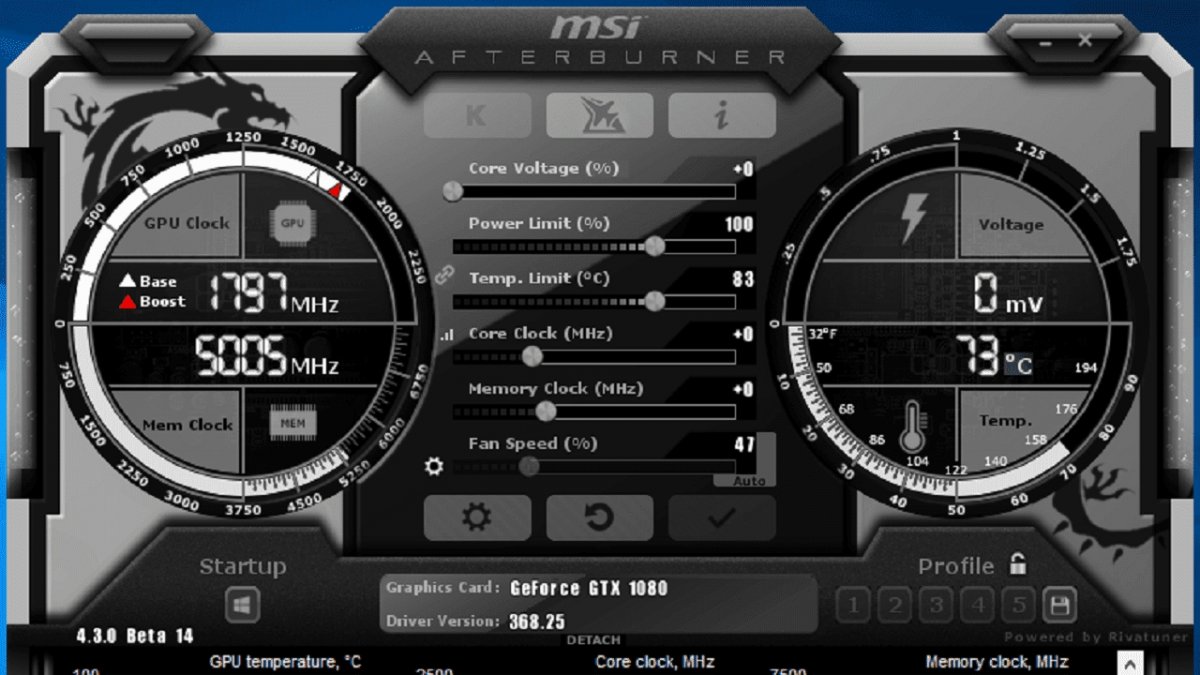Toggle the Profile lock icon

(x=1018, y=564)
